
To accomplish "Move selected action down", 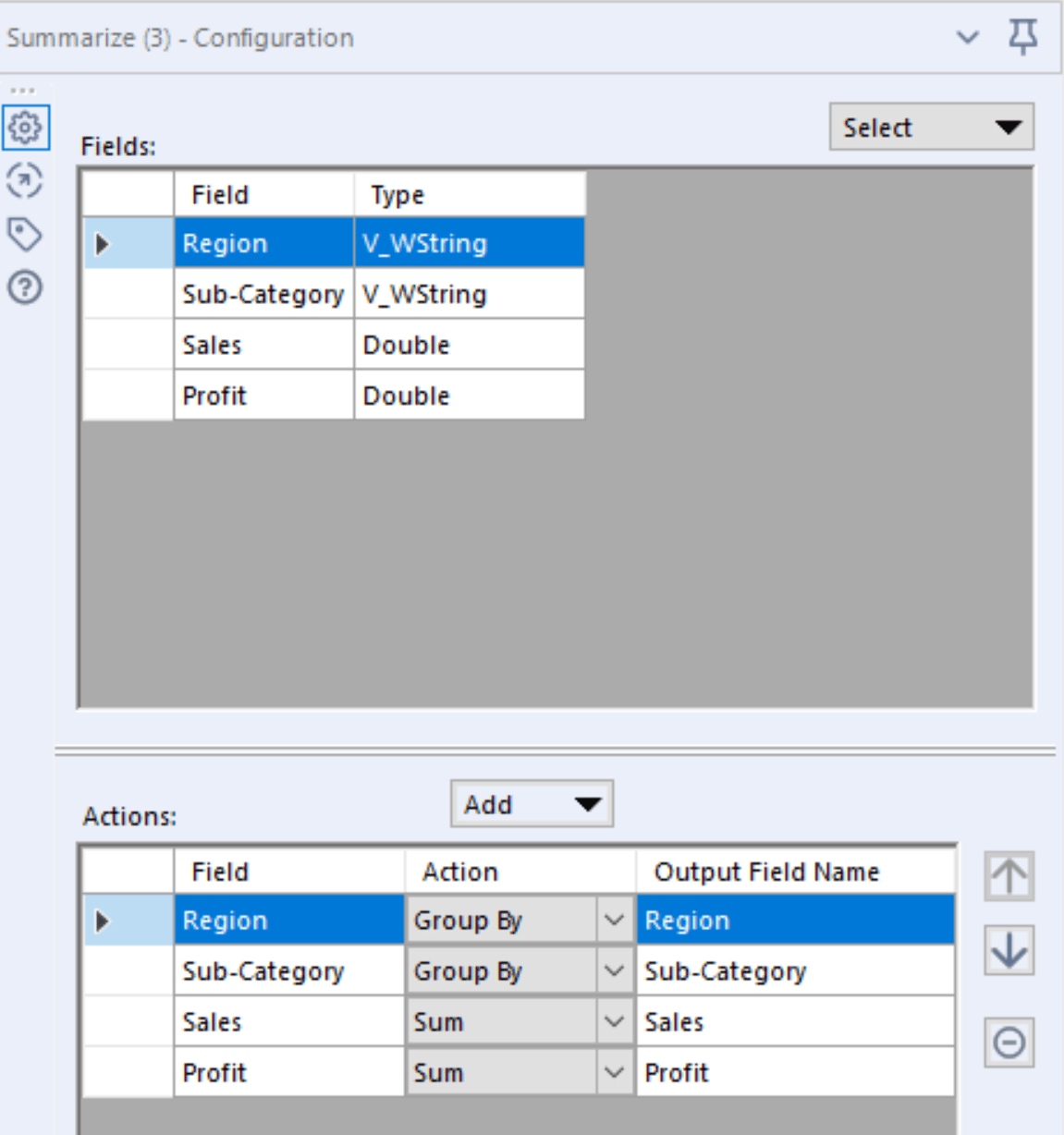I will [x=1009, y=950].
